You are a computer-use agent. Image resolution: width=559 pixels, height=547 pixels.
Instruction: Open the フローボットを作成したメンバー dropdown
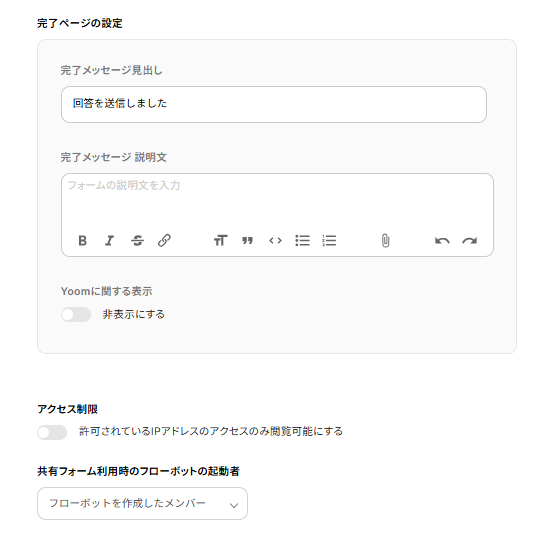142,503
